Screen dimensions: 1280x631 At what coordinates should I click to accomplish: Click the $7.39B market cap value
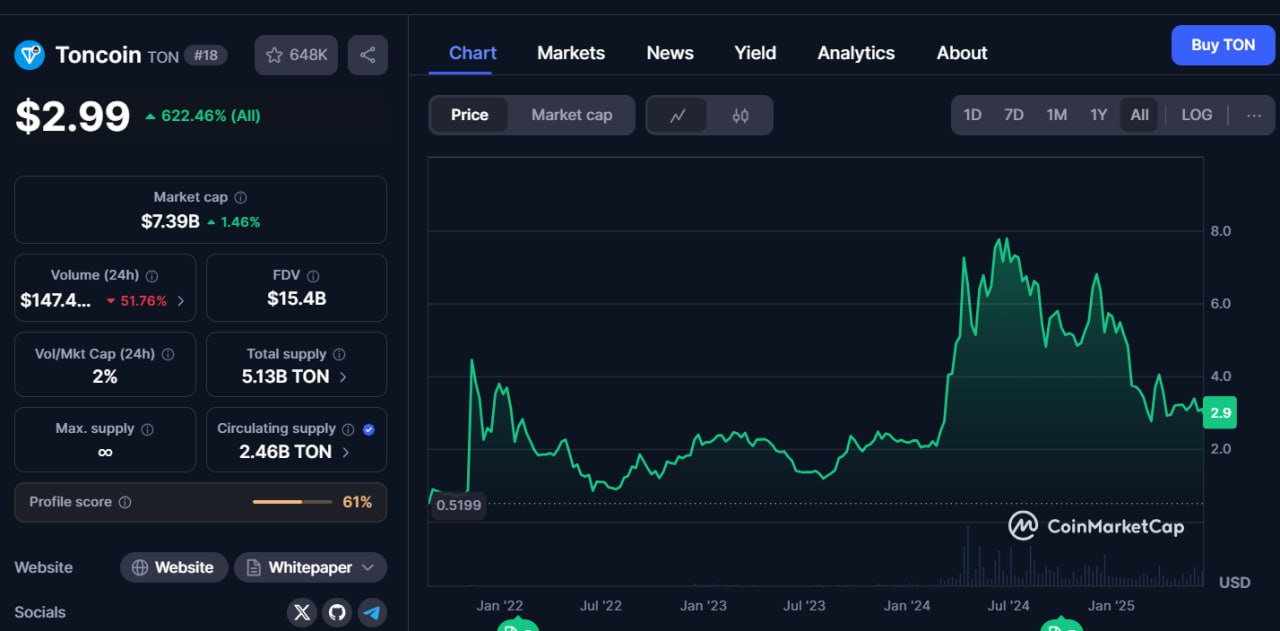170,221
